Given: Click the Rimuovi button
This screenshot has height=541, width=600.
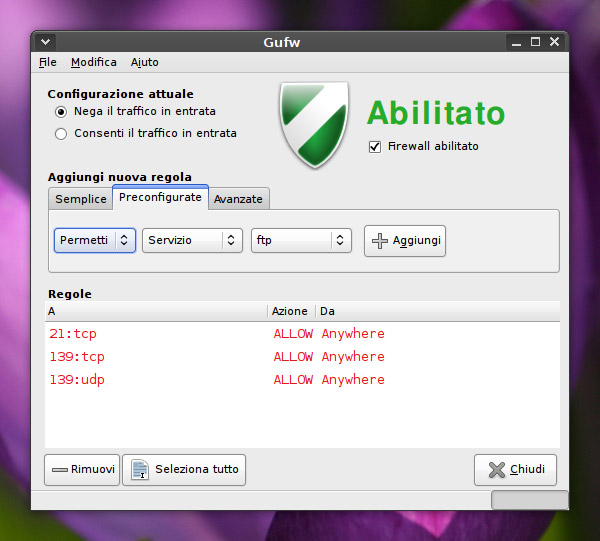Looking at the screenshot, I should [82, 469].
